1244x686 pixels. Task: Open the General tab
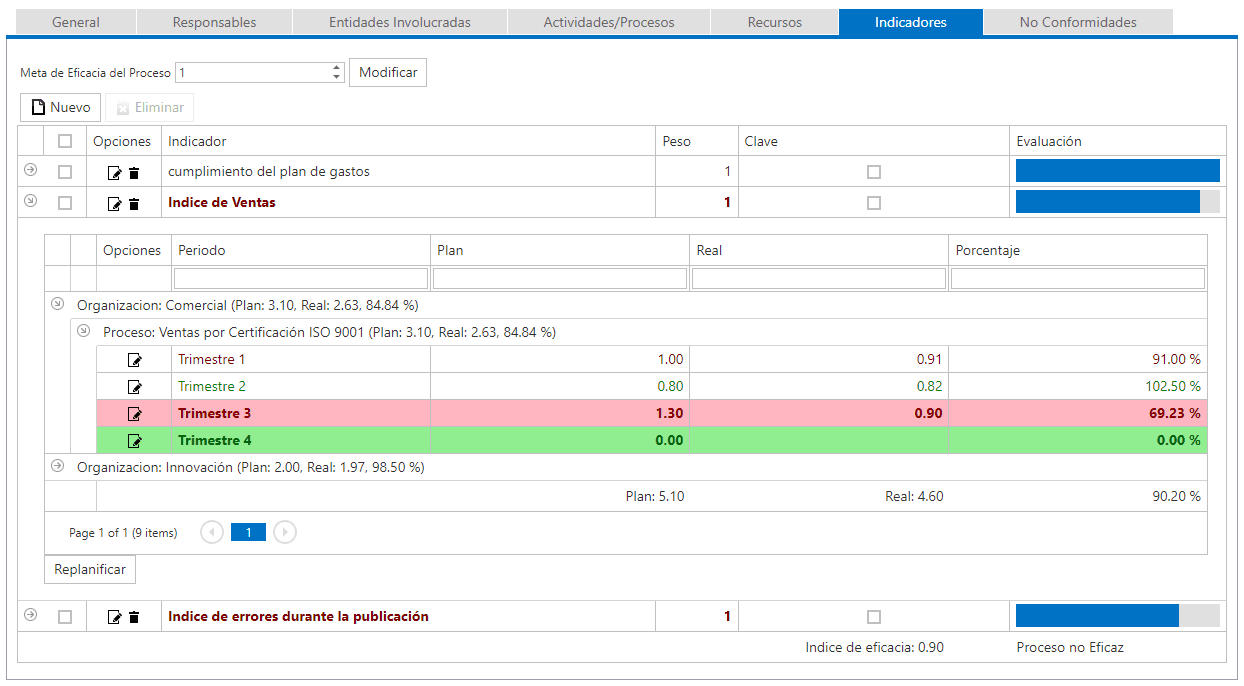[x=76, y=22]
